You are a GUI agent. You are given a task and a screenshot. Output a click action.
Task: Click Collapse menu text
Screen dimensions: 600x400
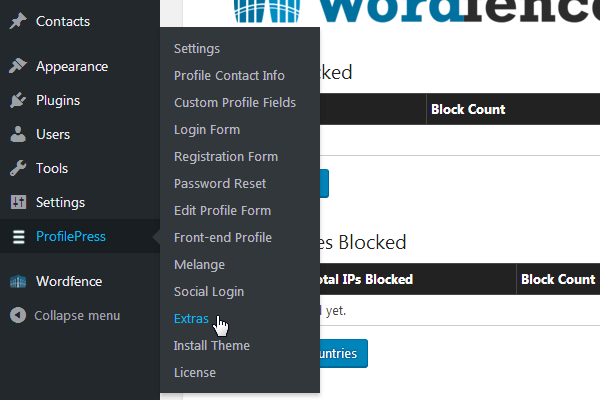click(77, 316)
